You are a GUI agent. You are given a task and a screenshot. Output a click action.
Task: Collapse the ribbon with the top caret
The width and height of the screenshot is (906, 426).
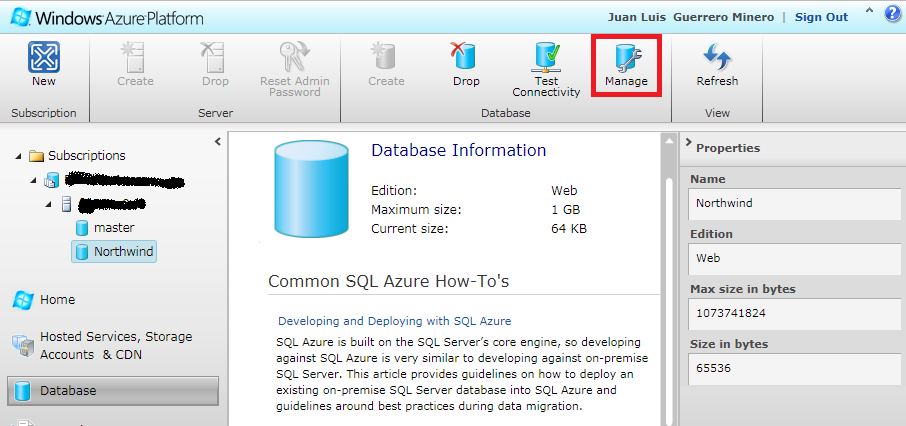pos(869,11)
